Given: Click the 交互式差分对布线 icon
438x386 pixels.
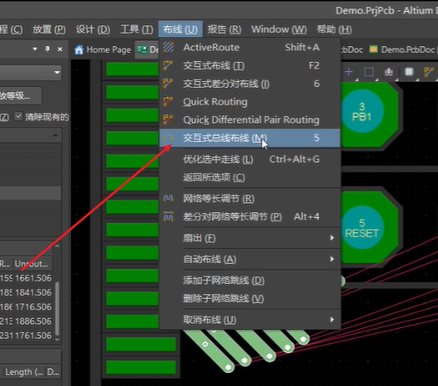Looking at the screenshot, I should (x=168, y=83).
